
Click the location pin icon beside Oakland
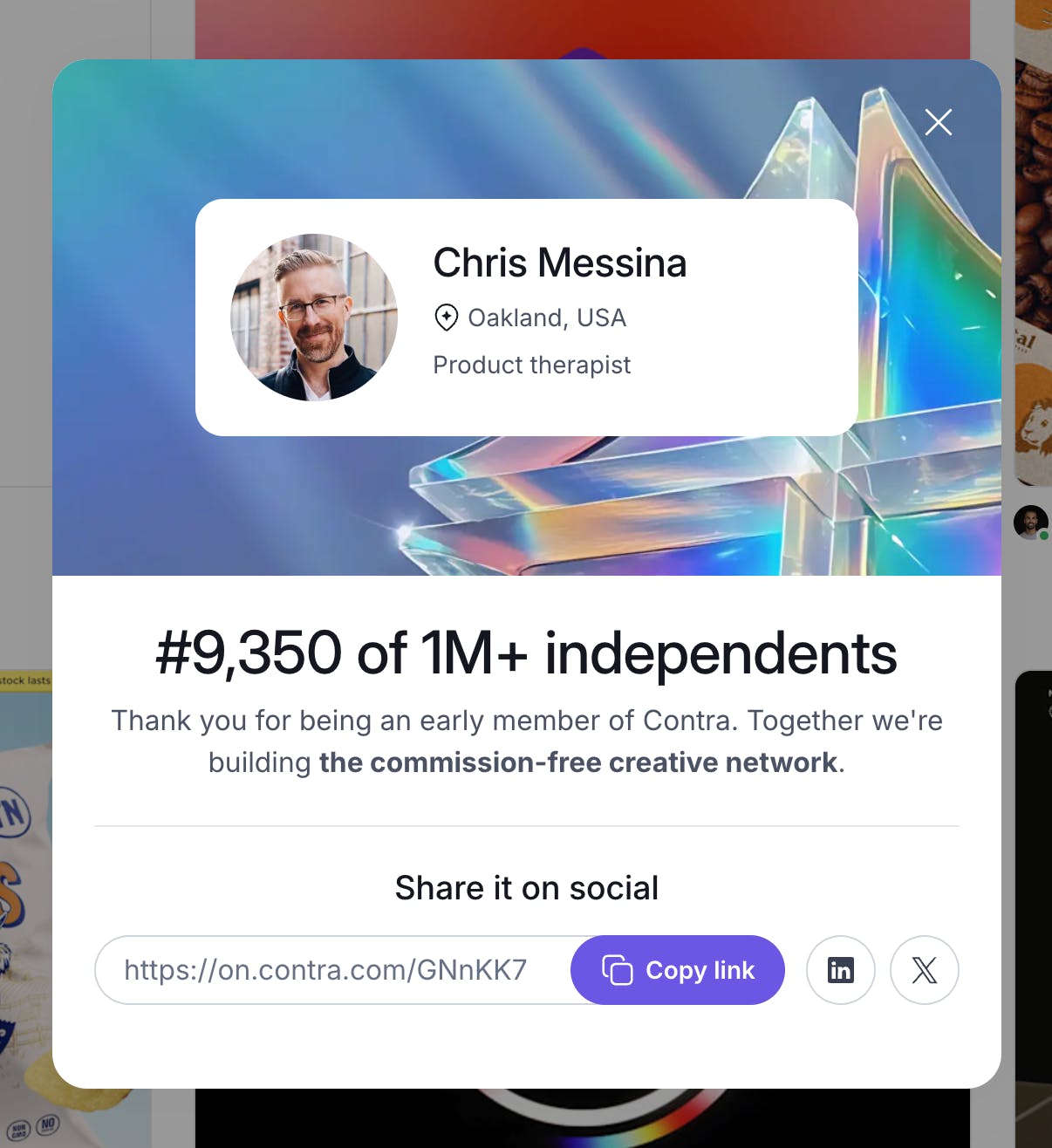click(446, 318)
